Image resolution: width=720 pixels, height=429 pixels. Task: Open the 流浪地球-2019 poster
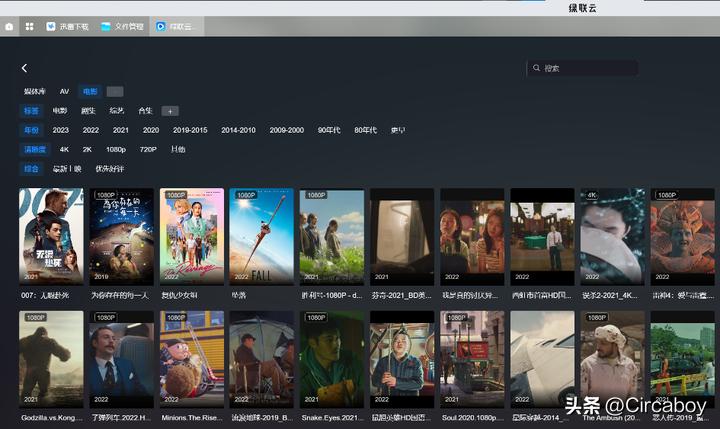[262, 359]
